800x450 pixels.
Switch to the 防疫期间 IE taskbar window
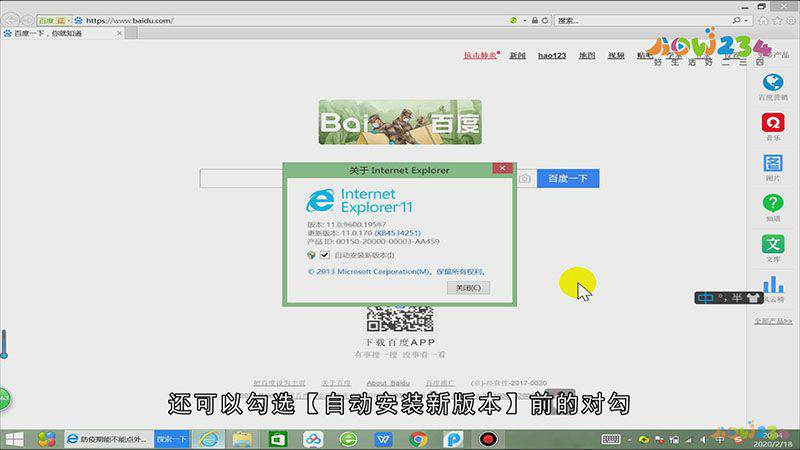coord(109,439)
